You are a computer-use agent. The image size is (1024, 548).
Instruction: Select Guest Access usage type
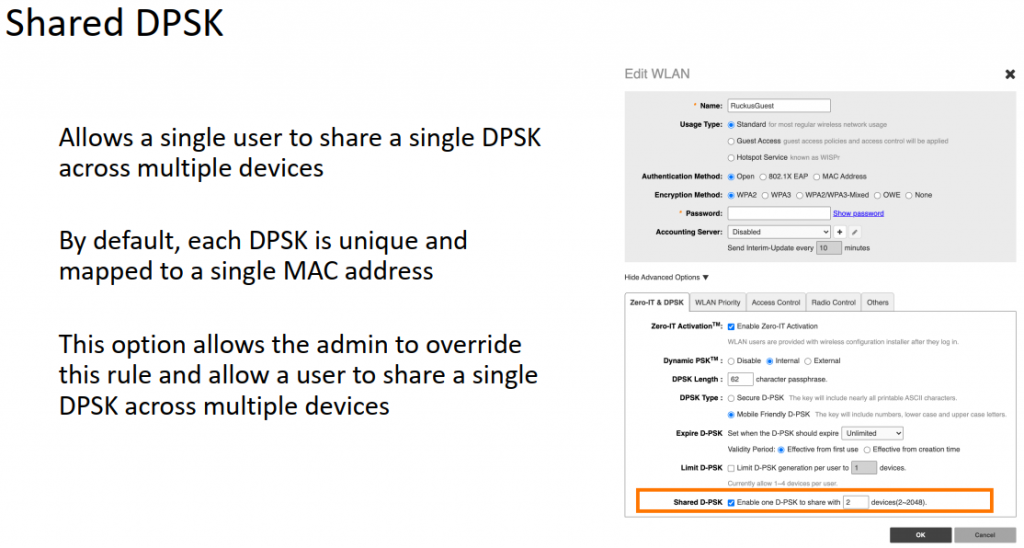coord(732,141)
